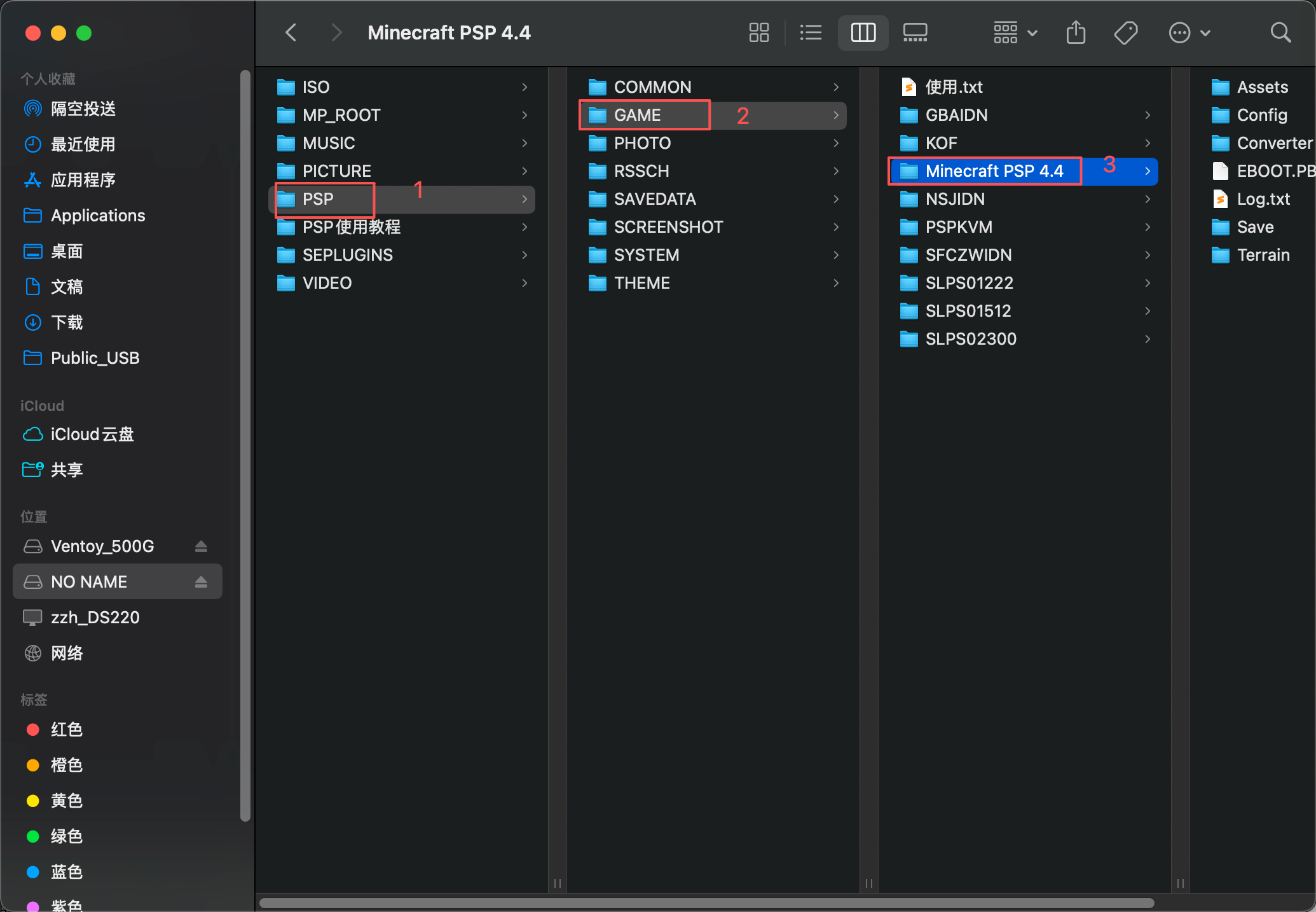Click the horizontal scrollbar at bottom

706,903
